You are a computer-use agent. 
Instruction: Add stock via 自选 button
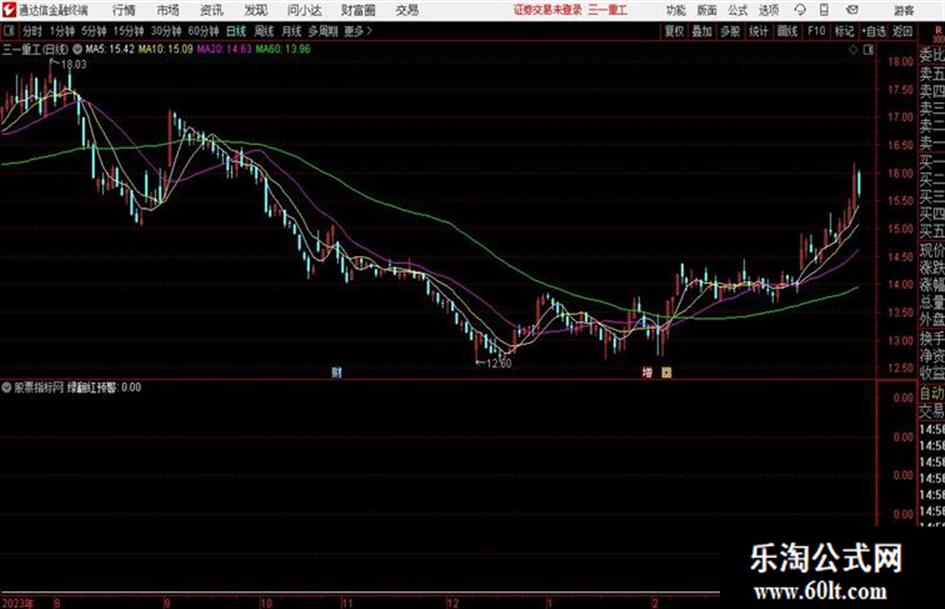pos(873,31)
